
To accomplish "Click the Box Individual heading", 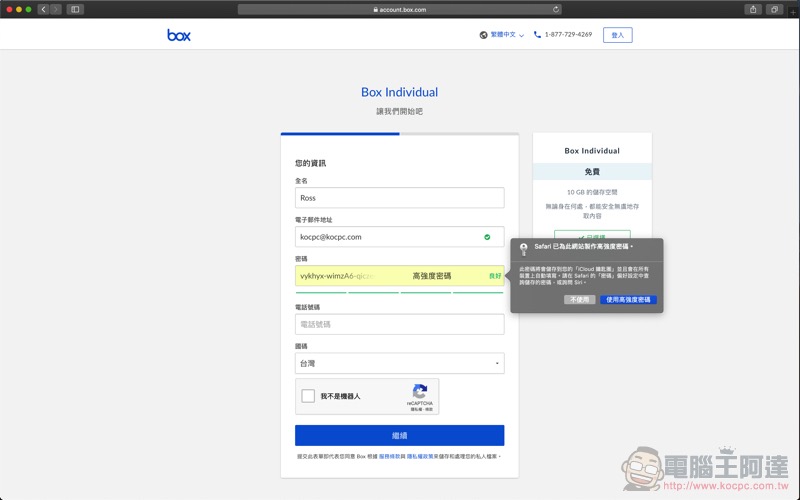I will point(399,92).
